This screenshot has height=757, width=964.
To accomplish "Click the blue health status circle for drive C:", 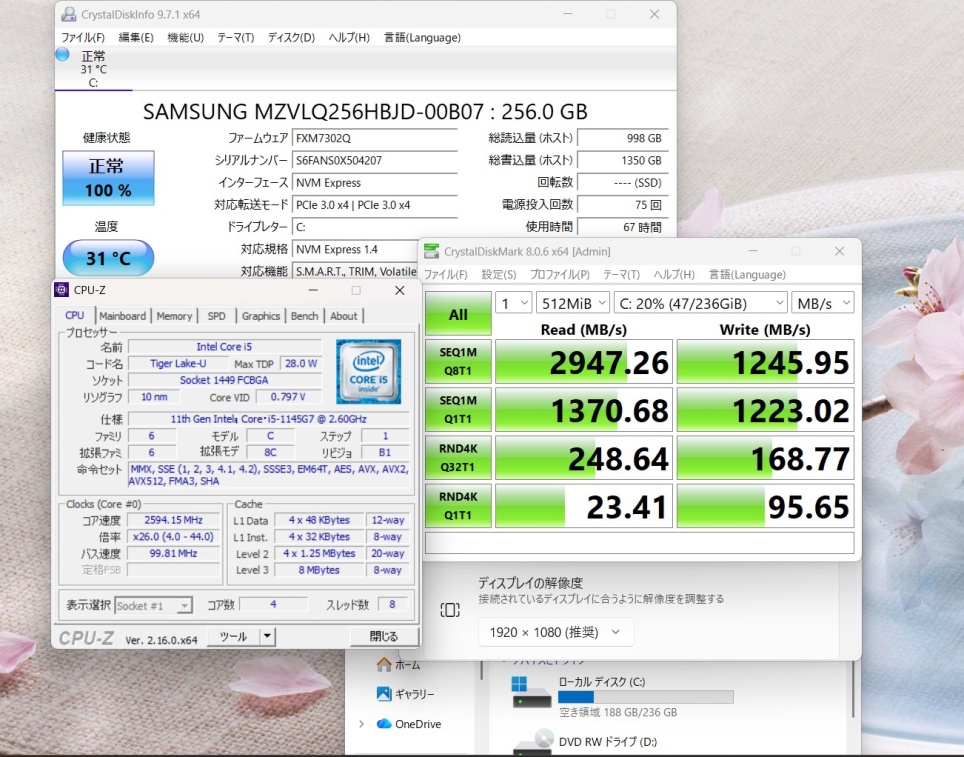I will tap(62, 55).
